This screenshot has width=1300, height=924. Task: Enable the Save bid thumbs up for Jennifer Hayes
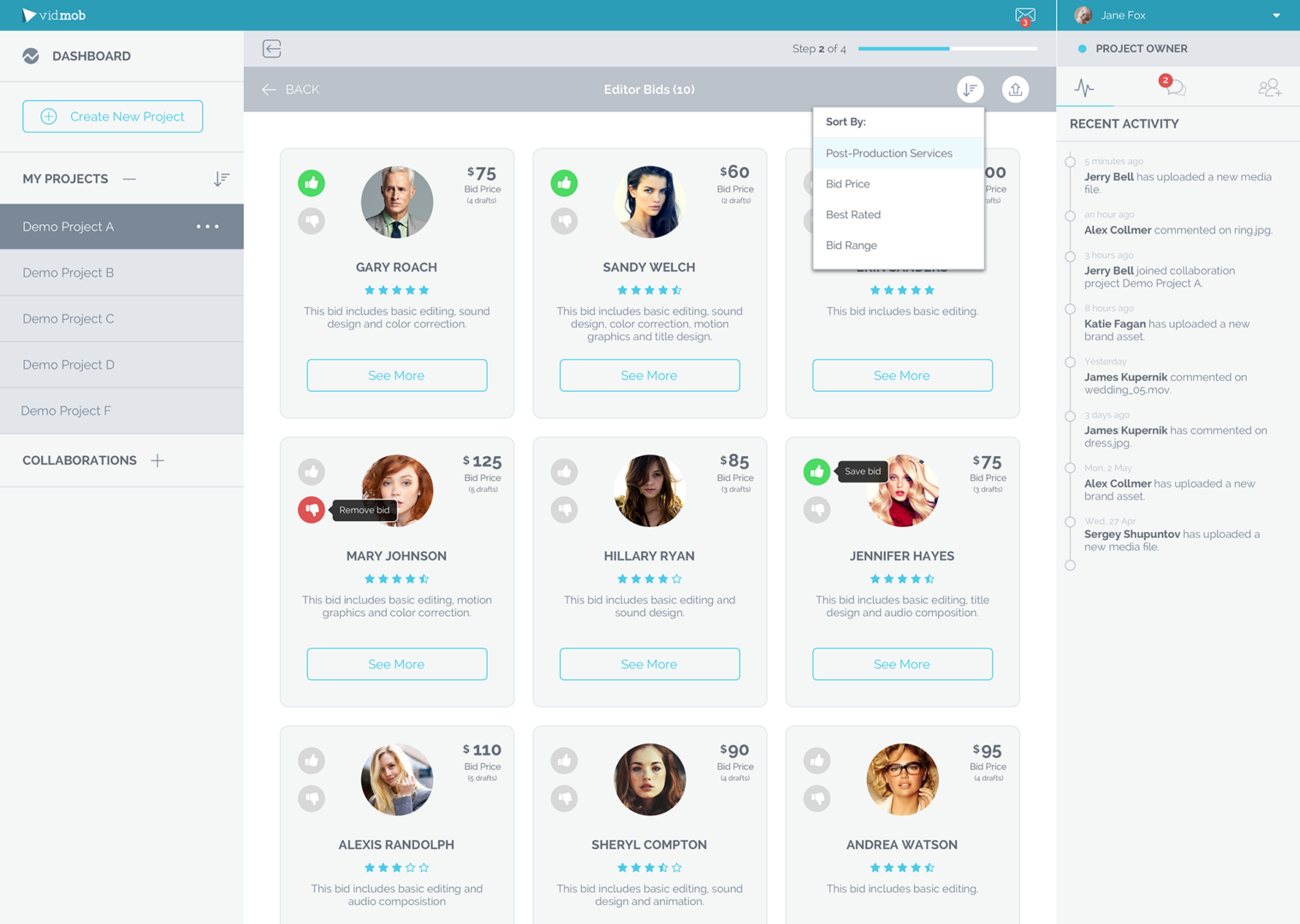[x=816, y=471]
